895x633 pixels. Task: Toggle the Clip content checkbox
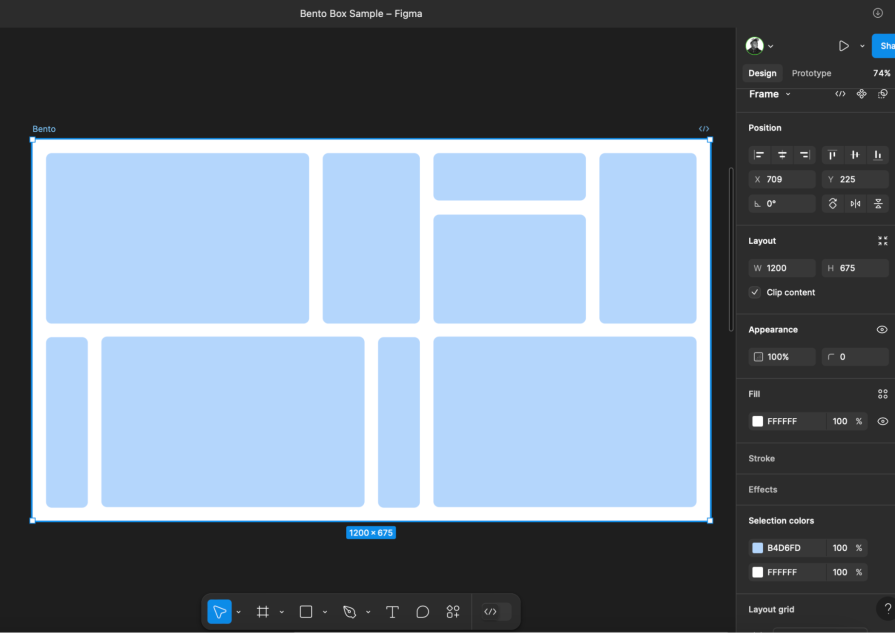pos(755,292)
